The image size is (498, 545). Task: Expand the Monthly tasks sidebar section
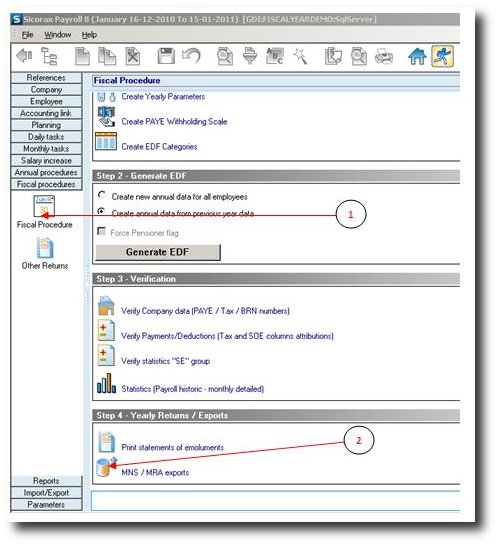click(46, 149)
